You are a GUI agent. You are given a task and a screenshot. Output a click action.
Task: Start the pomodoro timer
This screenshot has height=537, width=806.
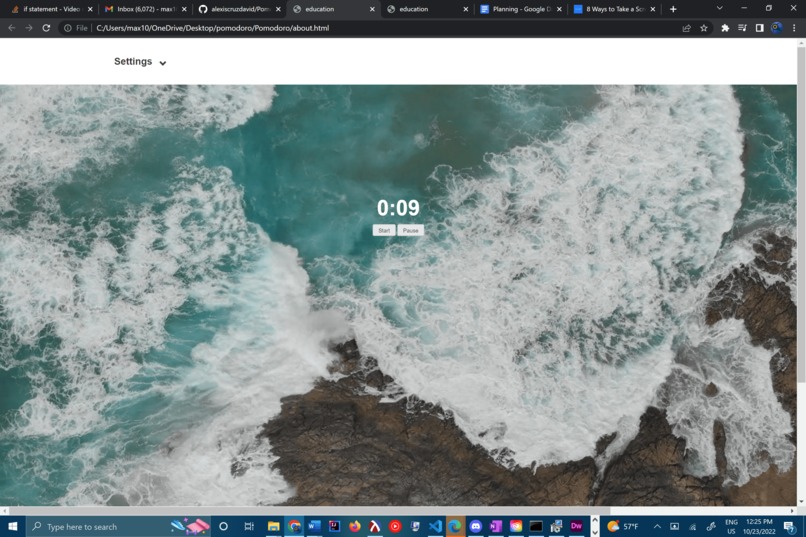(384, 230)
